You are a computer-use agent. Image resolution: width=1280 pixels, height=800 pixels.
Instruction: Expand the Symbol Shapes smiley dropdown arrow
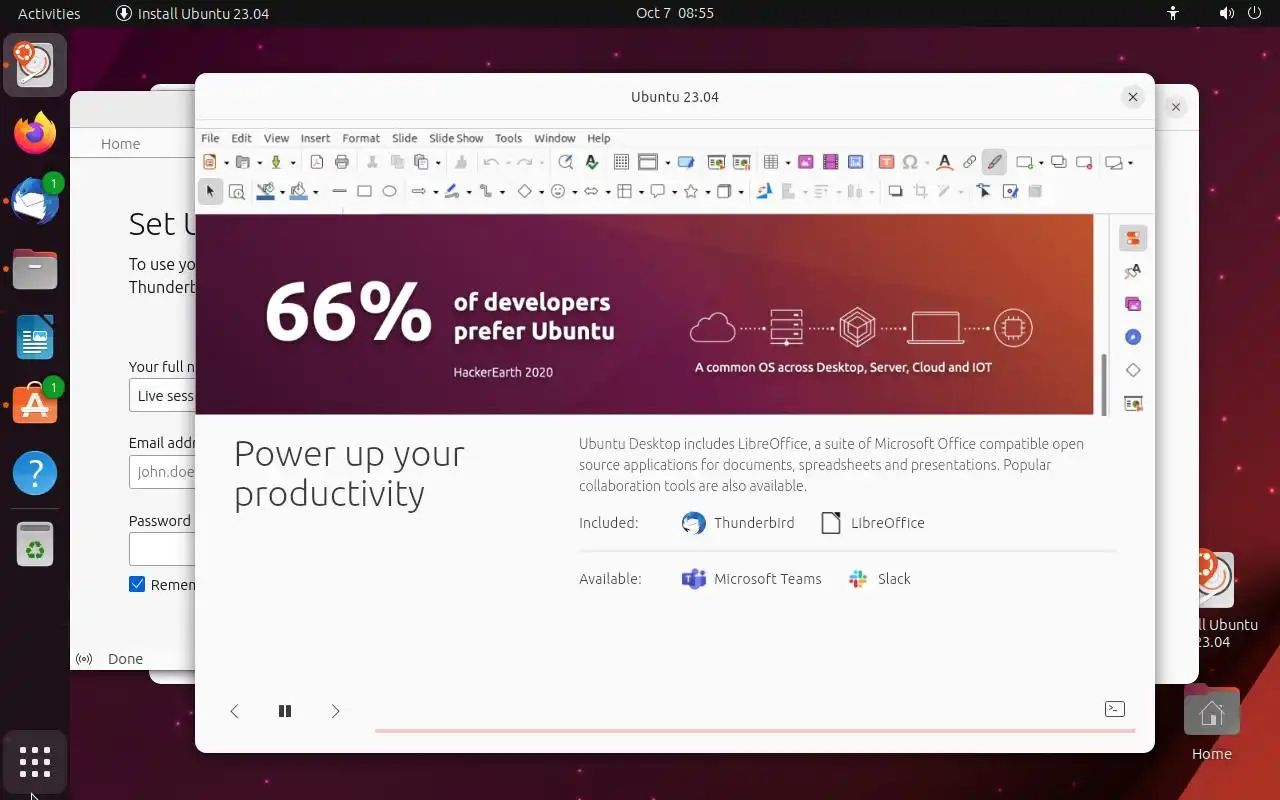tap(575, 192)
